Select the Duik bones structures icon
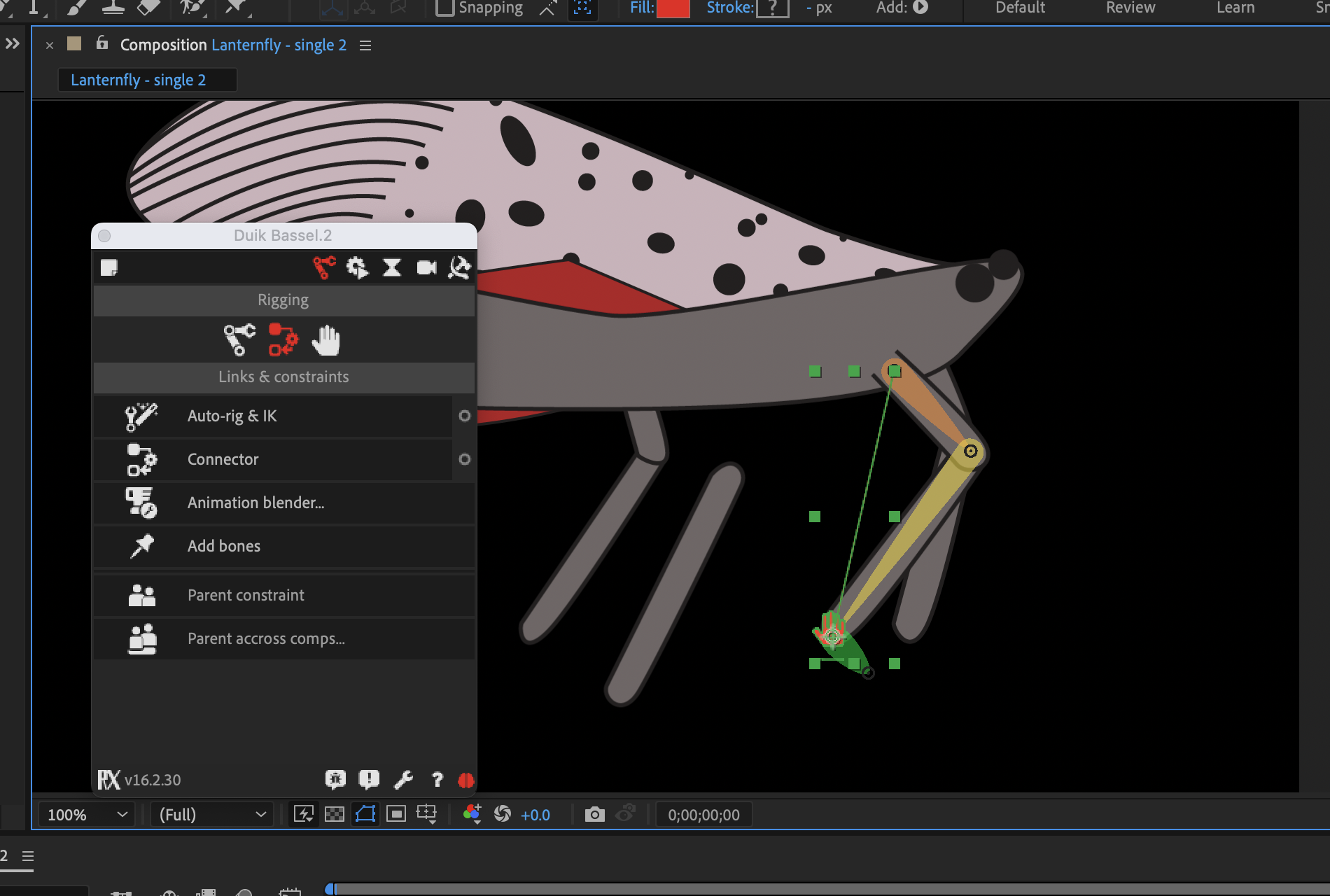This screenshot has height=896, width=1330. point(239,340)
